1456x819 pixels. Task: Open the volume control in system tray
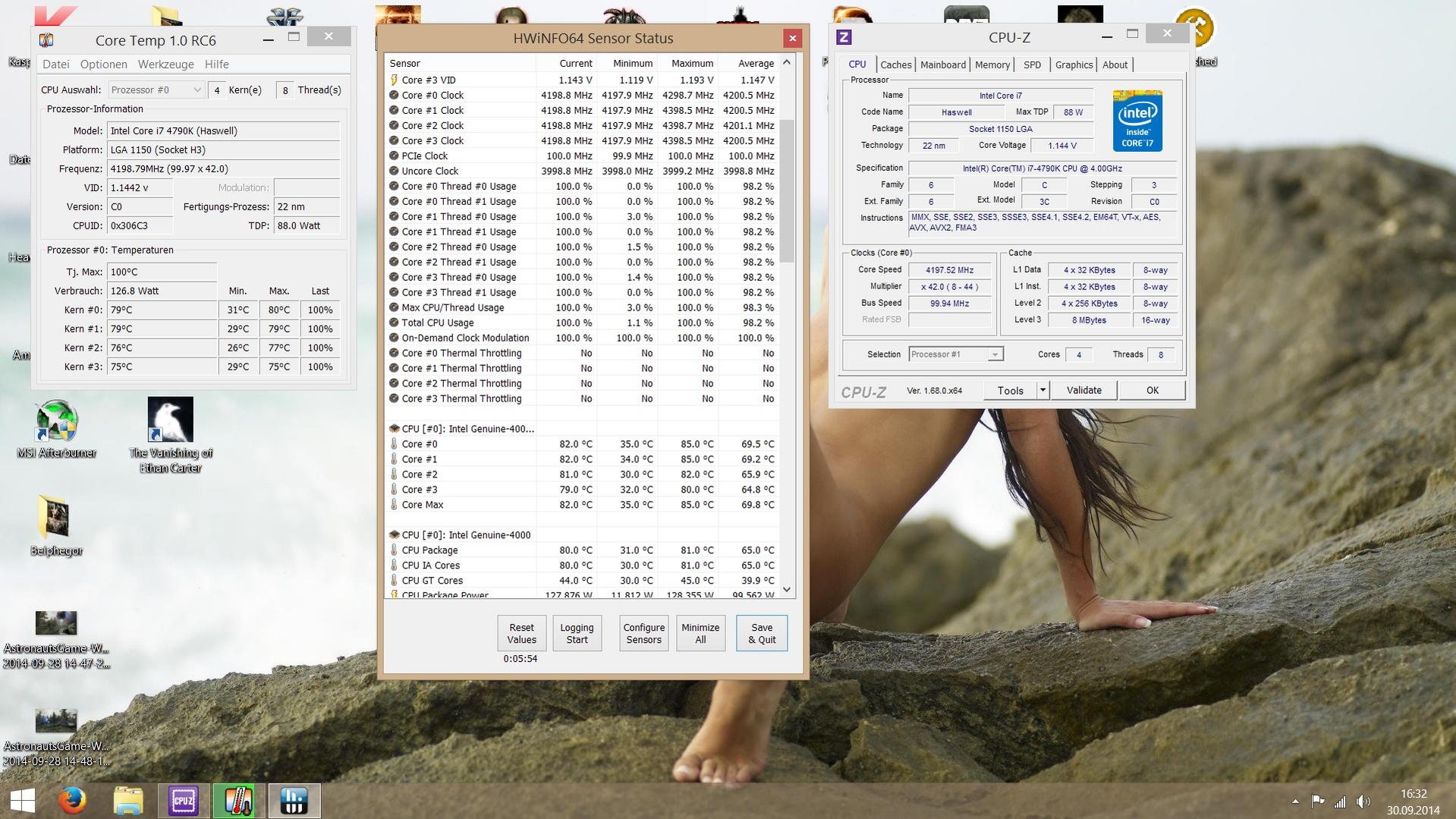(x=1363, y=802)
